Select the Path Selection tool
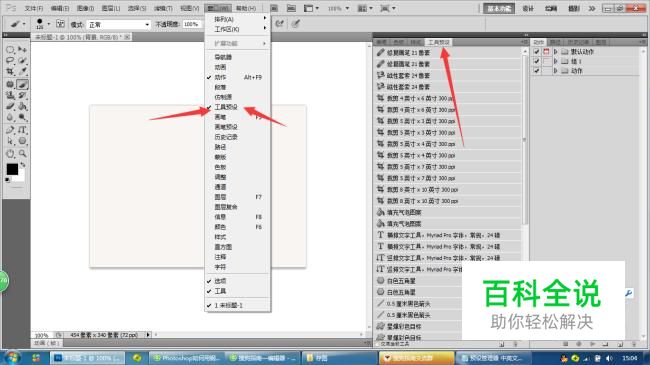650x365 pixels. [x=10, y=141]
